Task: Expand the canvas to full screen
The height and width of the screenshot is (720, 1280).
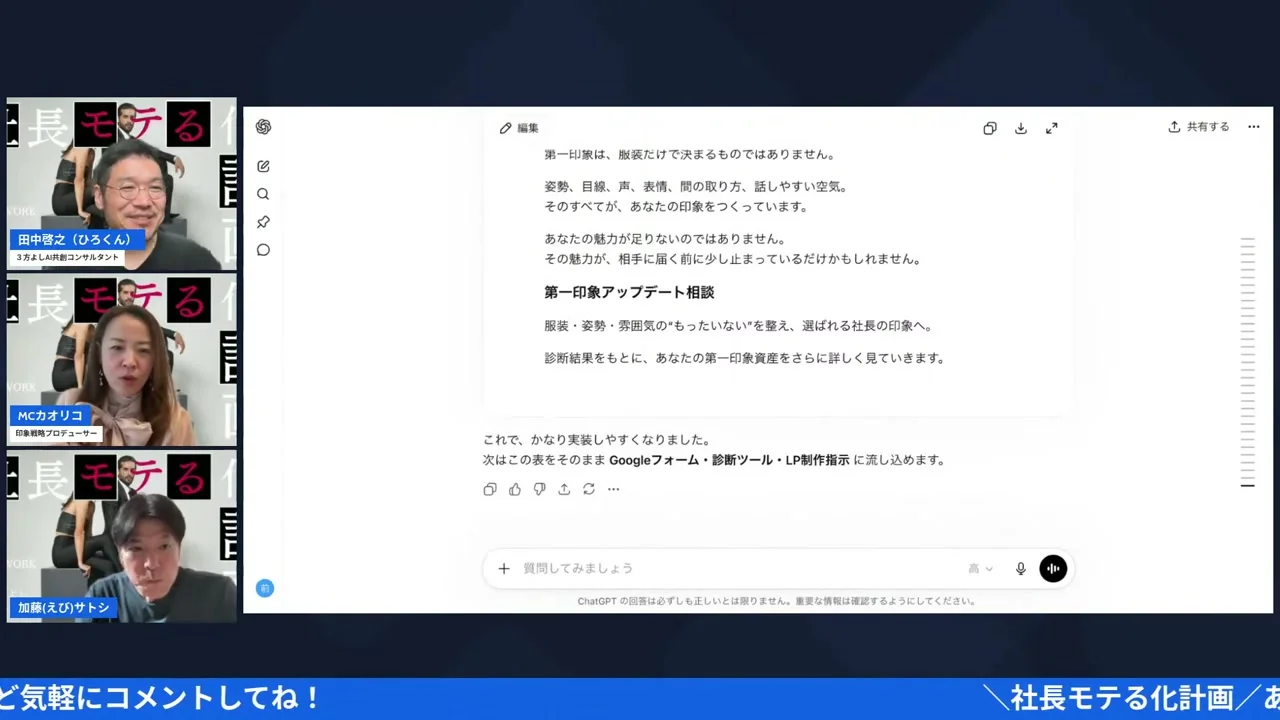Action: [x=1052, y=128]
